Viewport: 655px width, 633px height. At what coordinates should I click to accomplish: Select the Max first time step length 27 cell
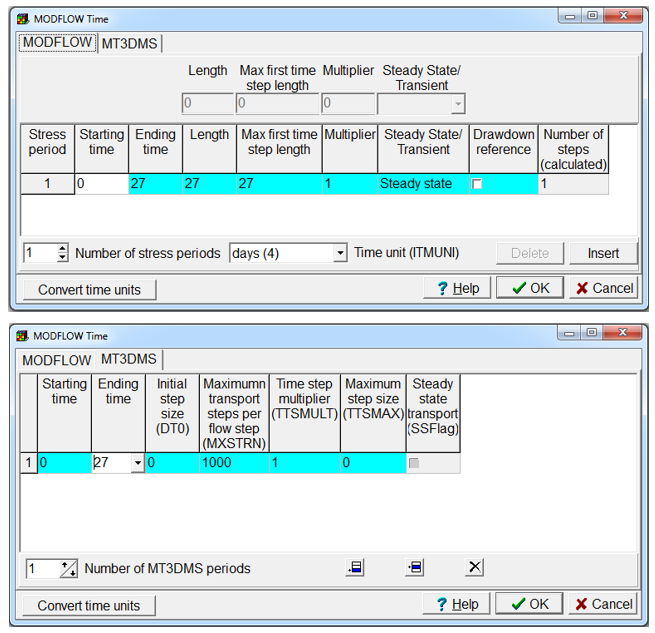(279, 184)
